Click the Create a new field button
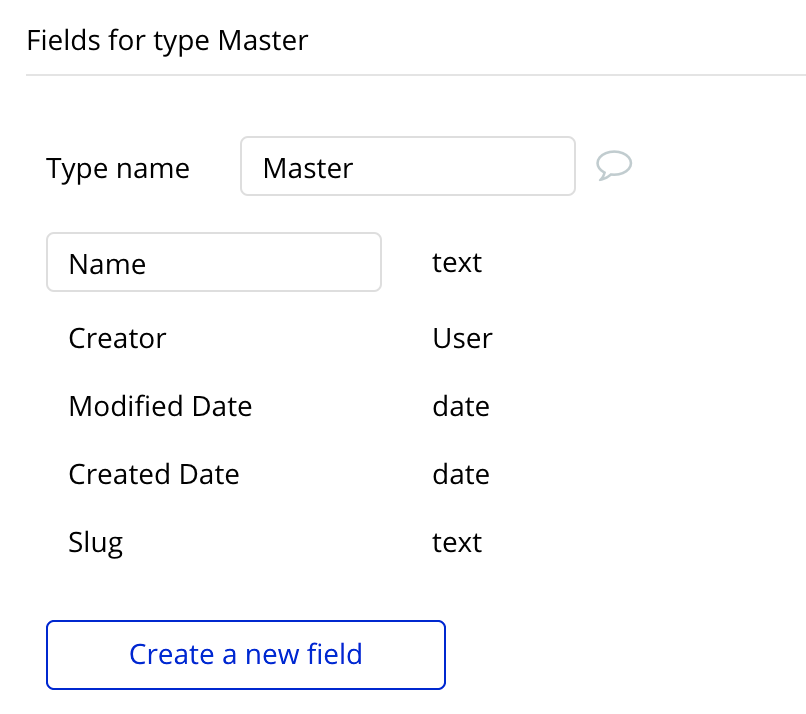This screenshot has width=806, height=714. (245, 654)
